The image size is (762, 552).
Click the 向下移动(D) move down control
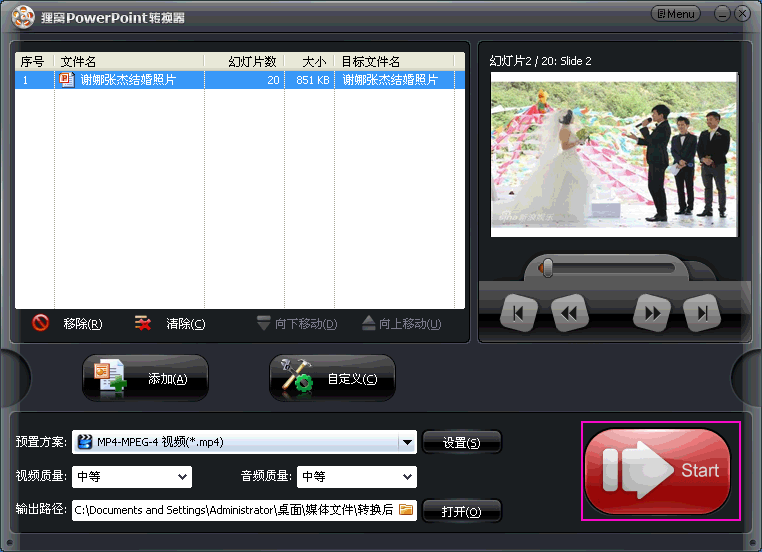click(297, 323)
